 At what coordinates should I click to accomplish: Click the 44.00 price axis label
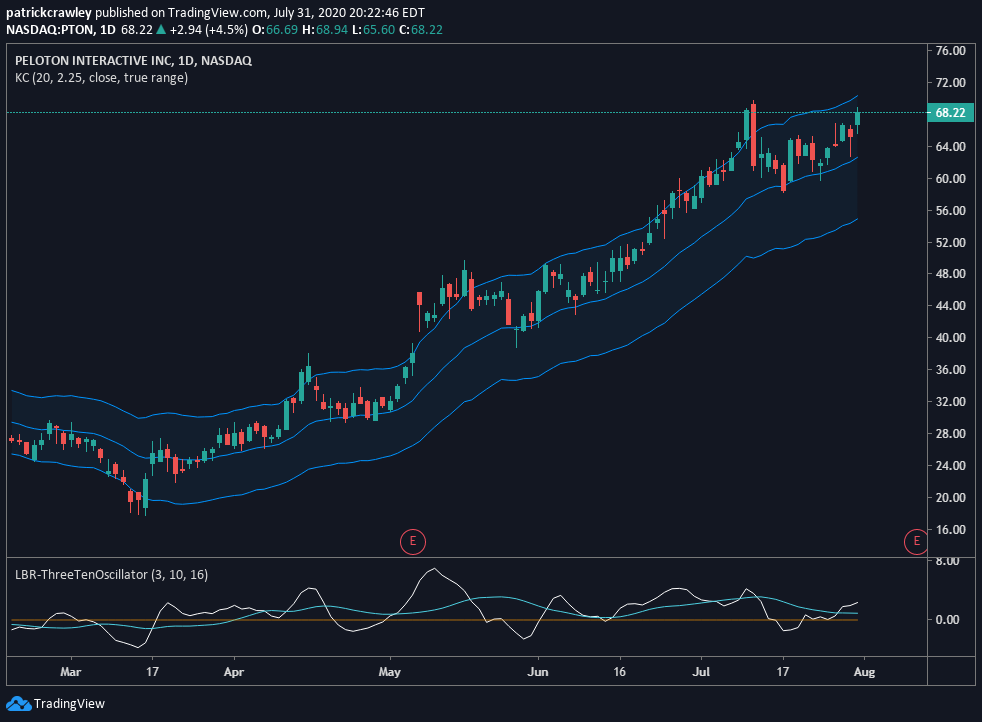coord(950,306)
